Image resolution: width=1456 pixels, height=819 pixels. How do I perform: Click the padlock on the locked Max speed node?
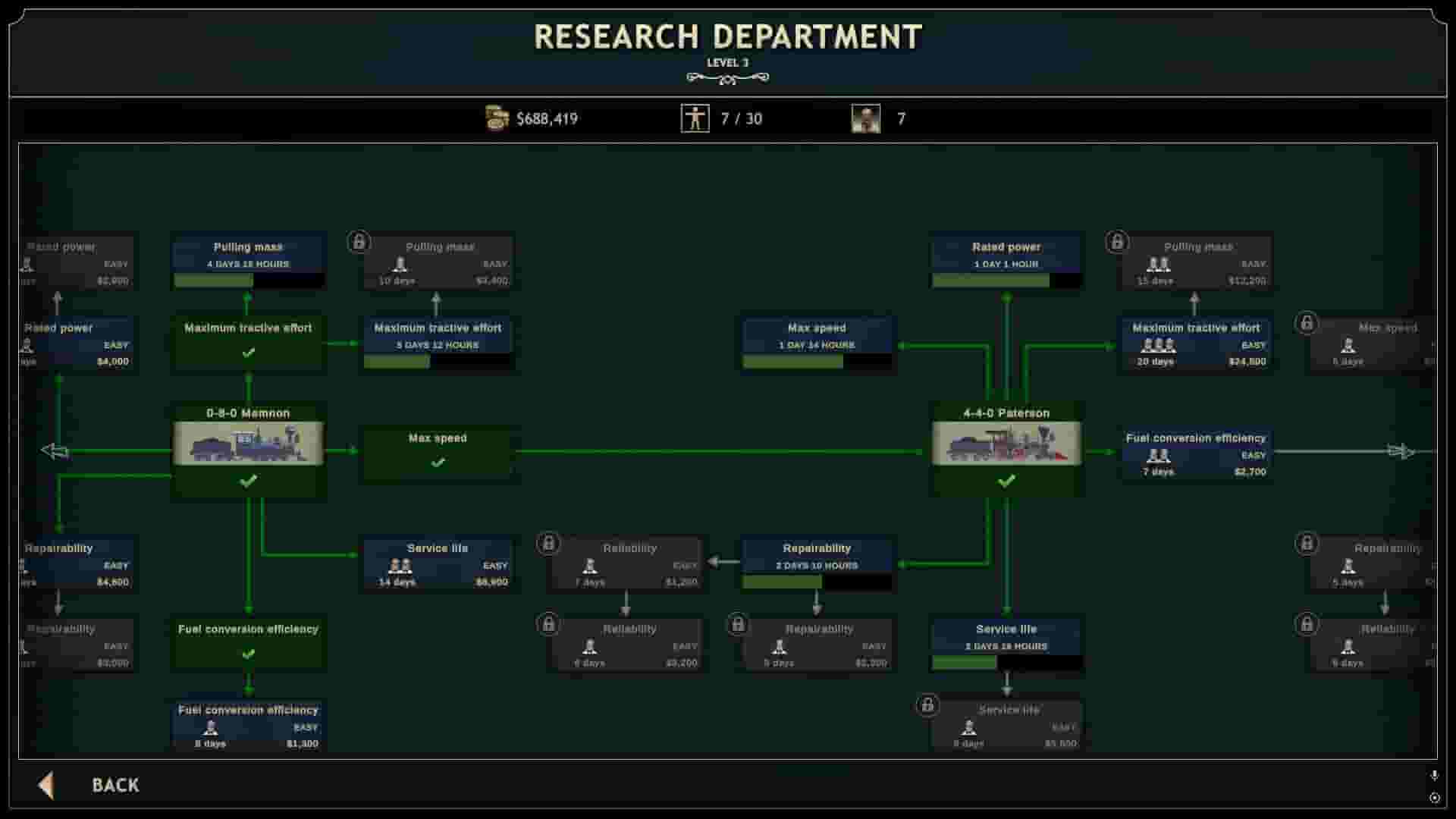click(x=1307, y=324)
